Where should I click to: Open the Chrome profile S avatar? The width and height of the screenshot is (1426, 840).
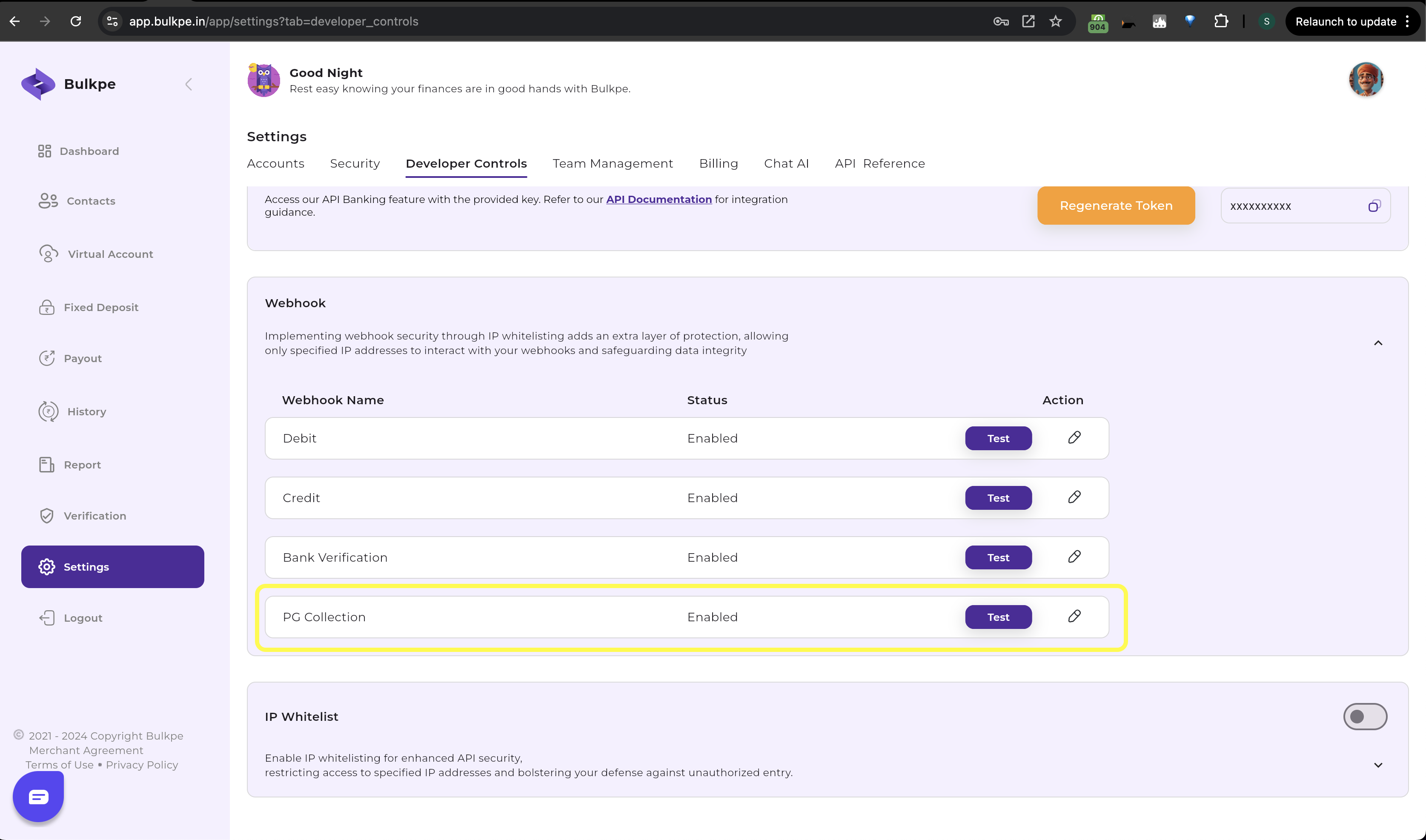[x=1266, y=22]
